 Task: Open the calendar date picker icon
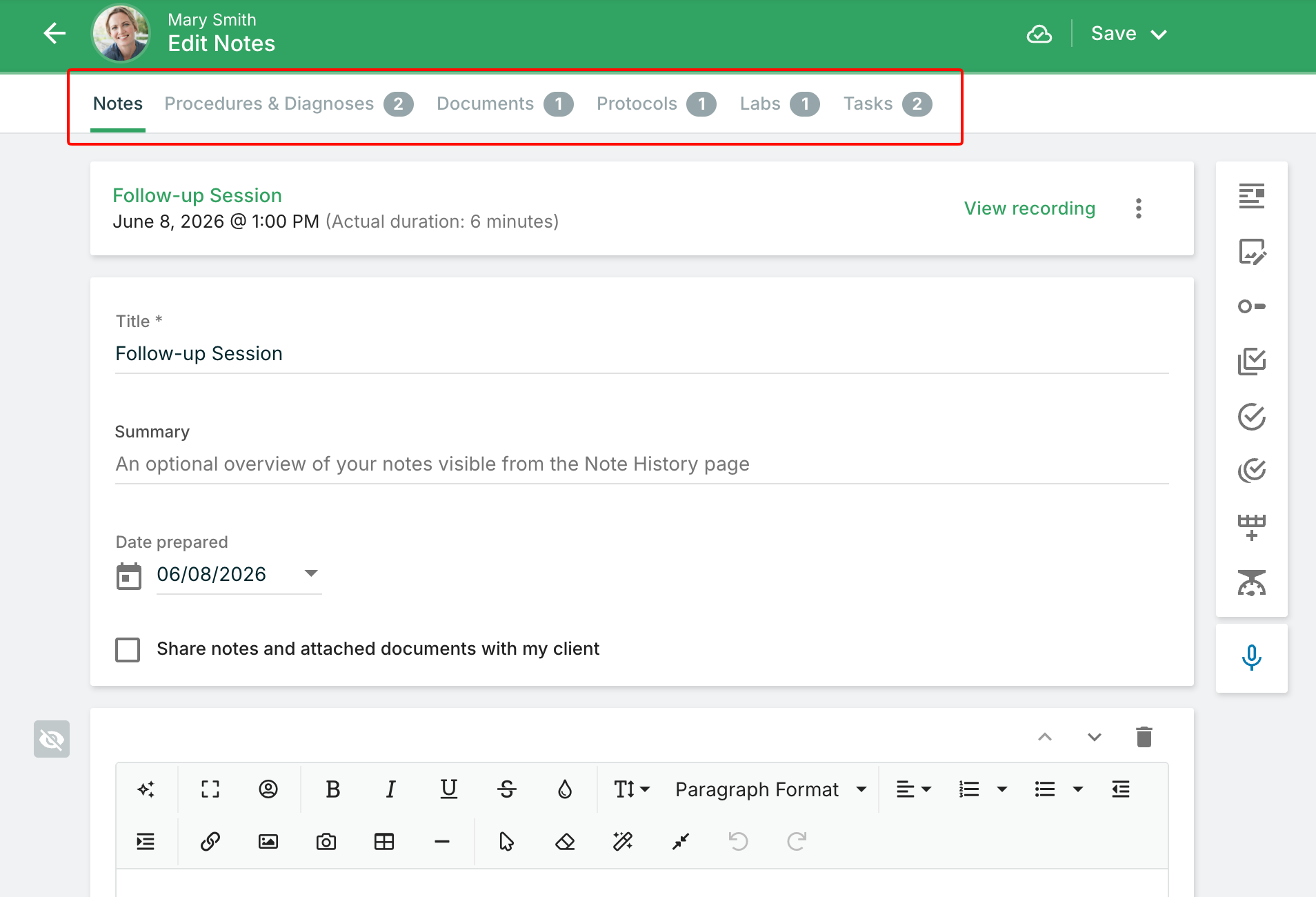pyautogui.click(x=129, y=576)
